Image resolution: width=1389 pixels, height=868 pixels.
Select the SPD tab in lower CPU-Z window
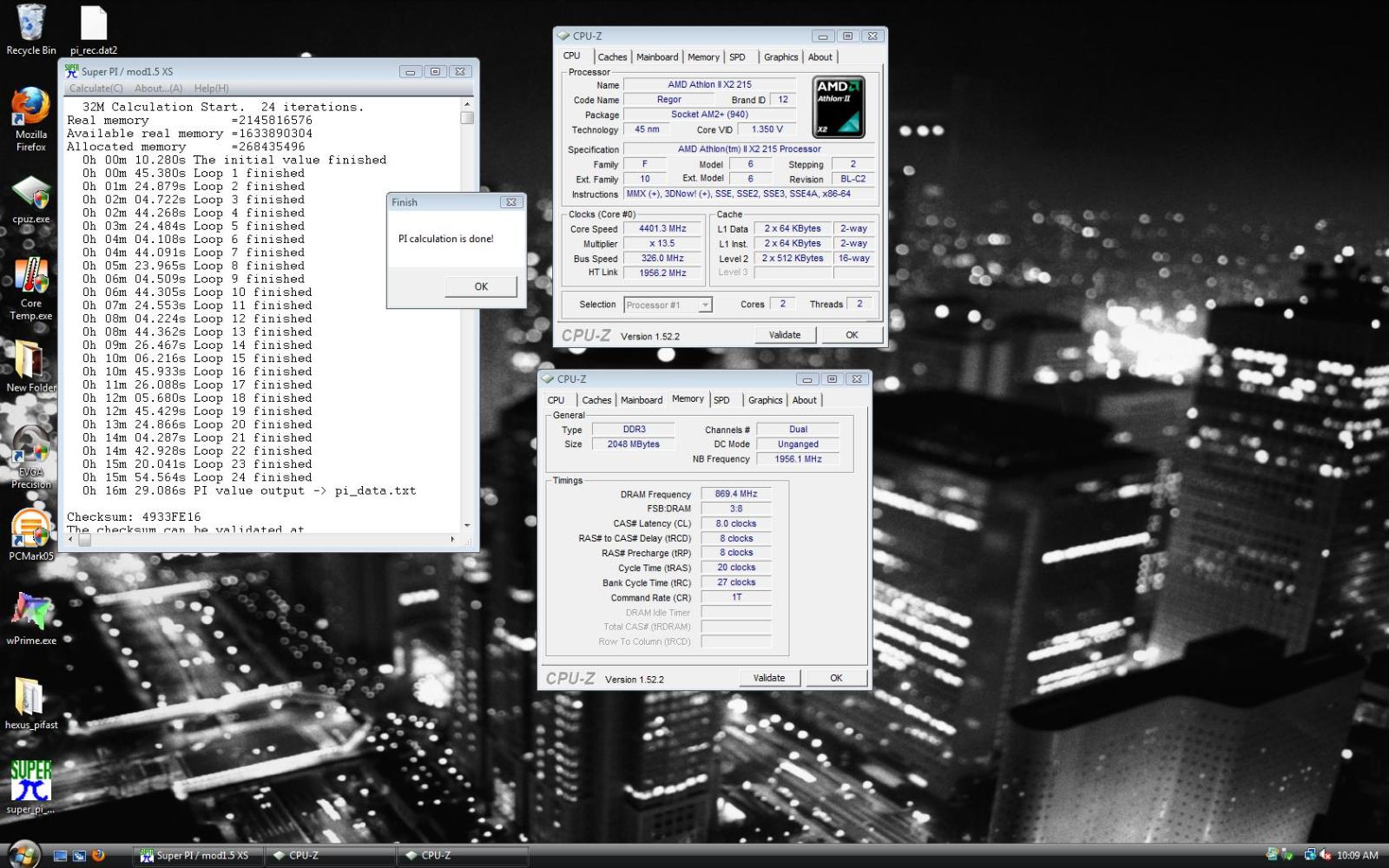point(721,400)
